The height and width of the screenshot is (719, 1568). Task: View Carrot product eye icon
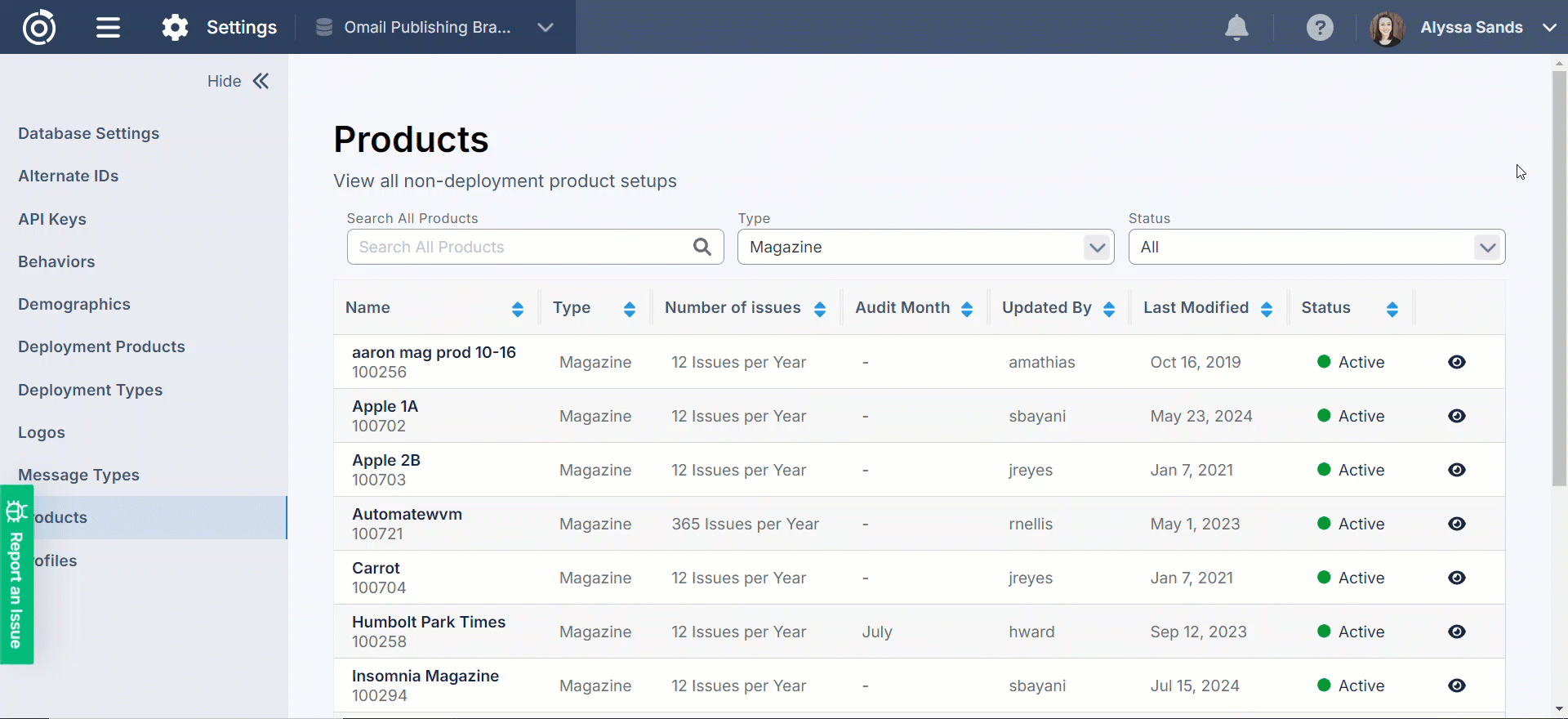(x=1456, y=578)
